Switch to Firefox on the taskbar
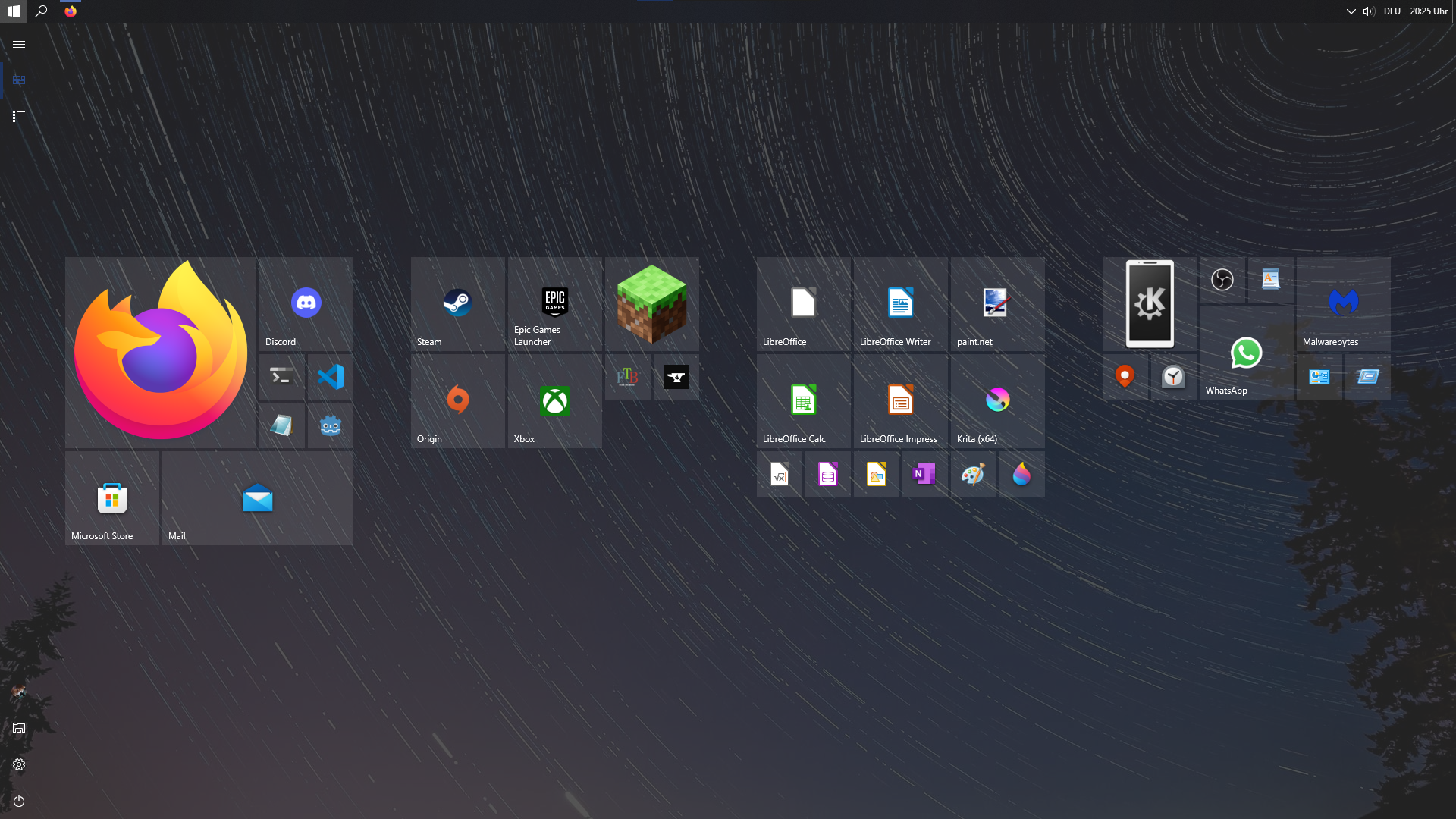 pos(71,11)
